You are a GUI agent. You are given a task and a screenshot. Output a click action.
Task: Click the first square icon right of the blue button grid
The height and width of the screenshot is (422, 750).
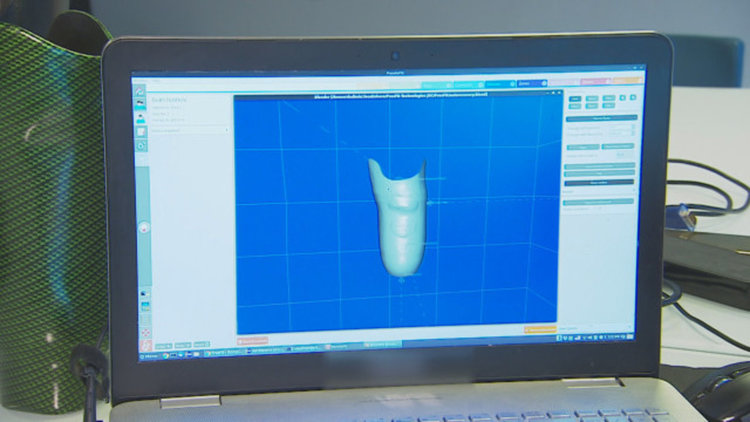[621, 98]
